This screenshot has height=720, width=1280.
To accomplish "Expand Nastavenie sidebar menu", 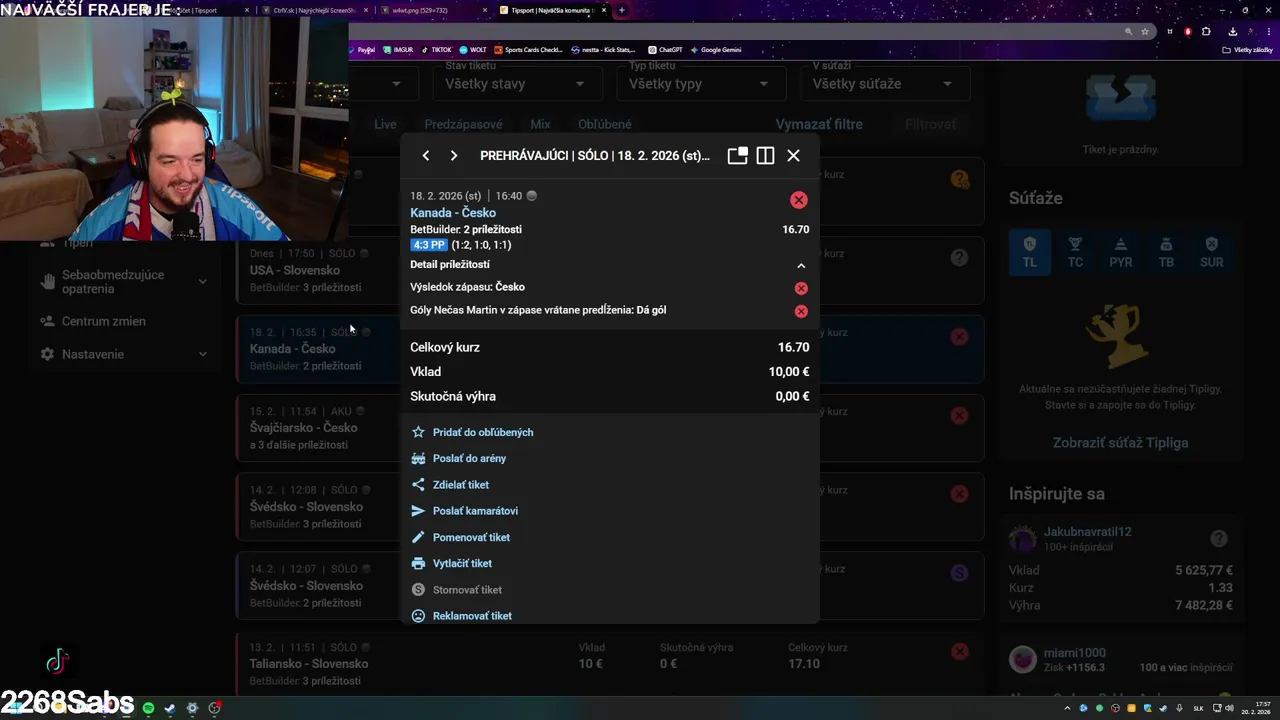I will coord(124,354).
